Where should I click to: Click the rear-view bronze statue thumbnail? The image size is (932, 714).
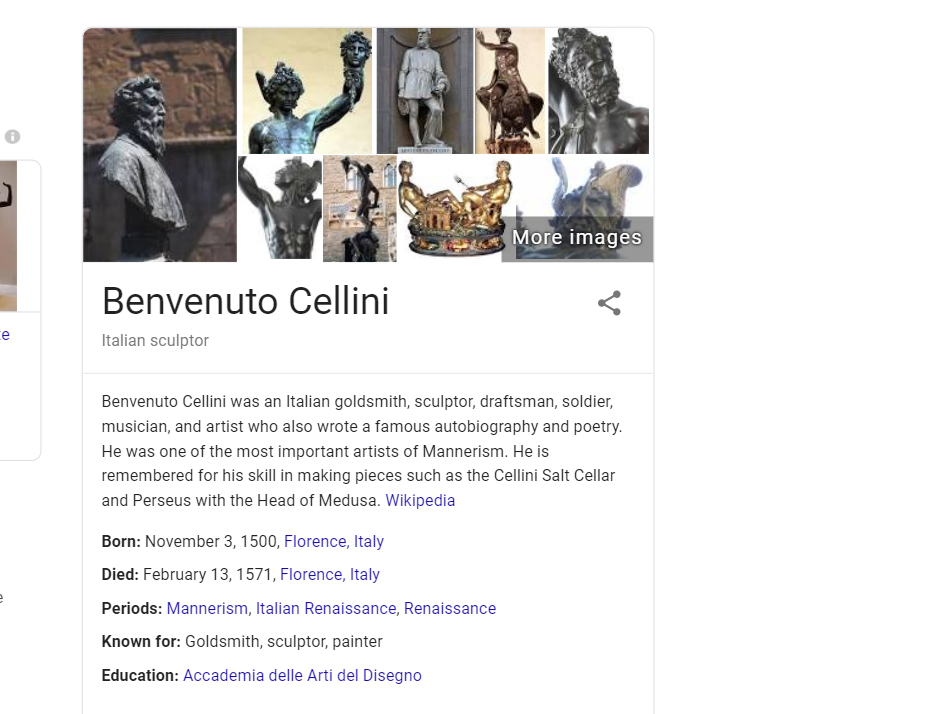pos(279,207)
